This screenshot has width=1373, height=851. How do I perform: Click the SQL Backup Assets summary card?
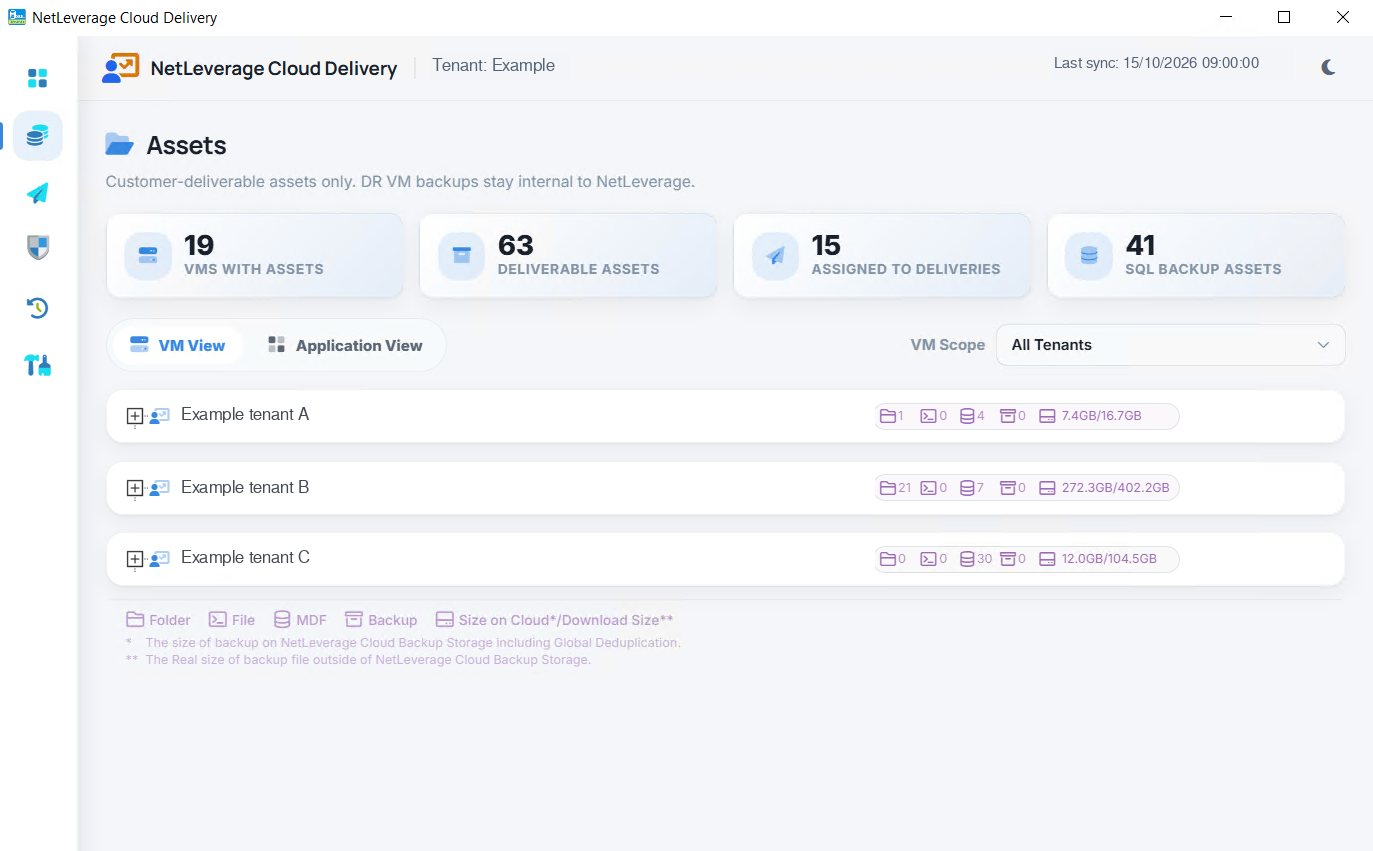[1196, 255]
